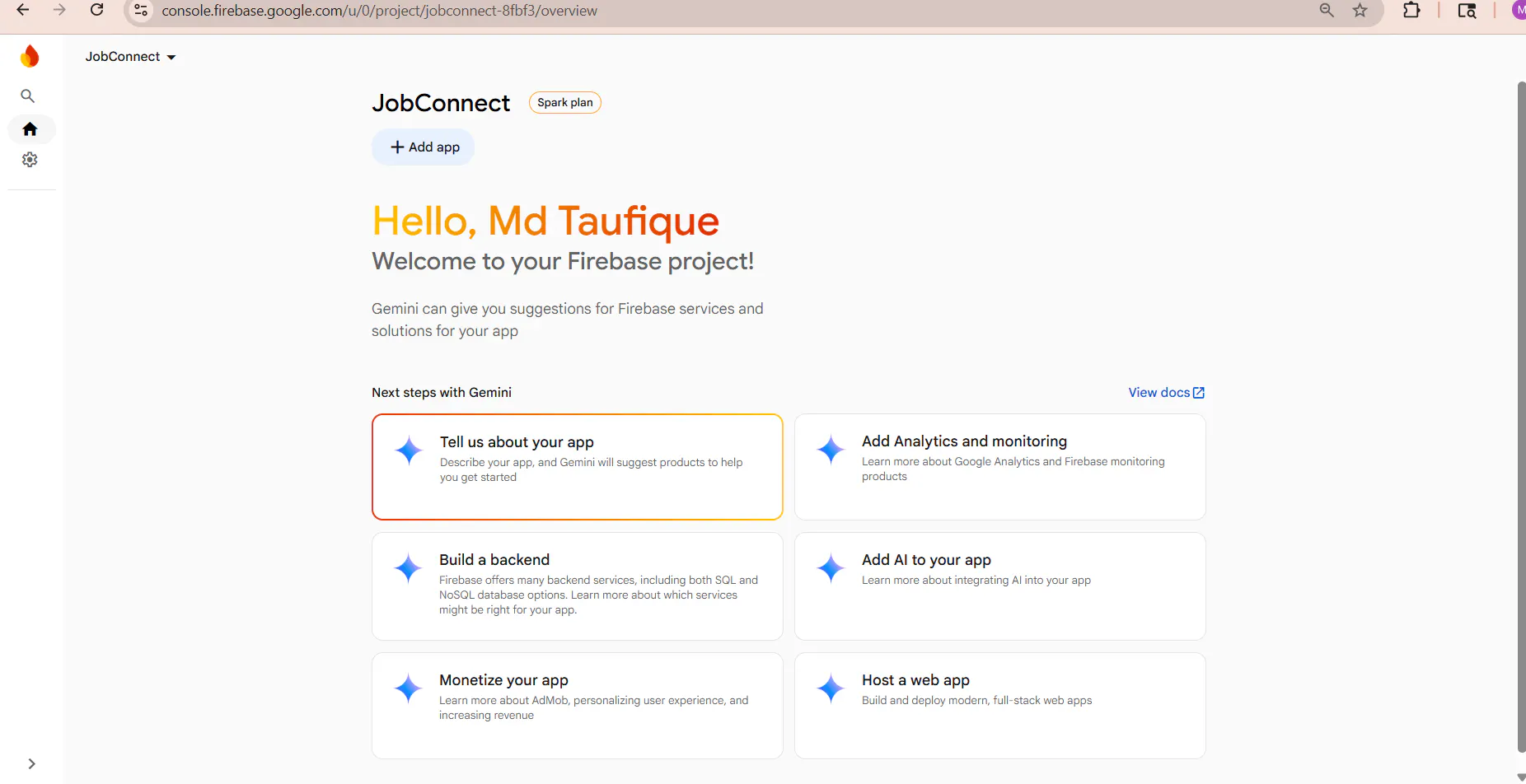Click the Welcome to your Firebase project text
This screenshot has width=1526, height=784.
[563, 262]
